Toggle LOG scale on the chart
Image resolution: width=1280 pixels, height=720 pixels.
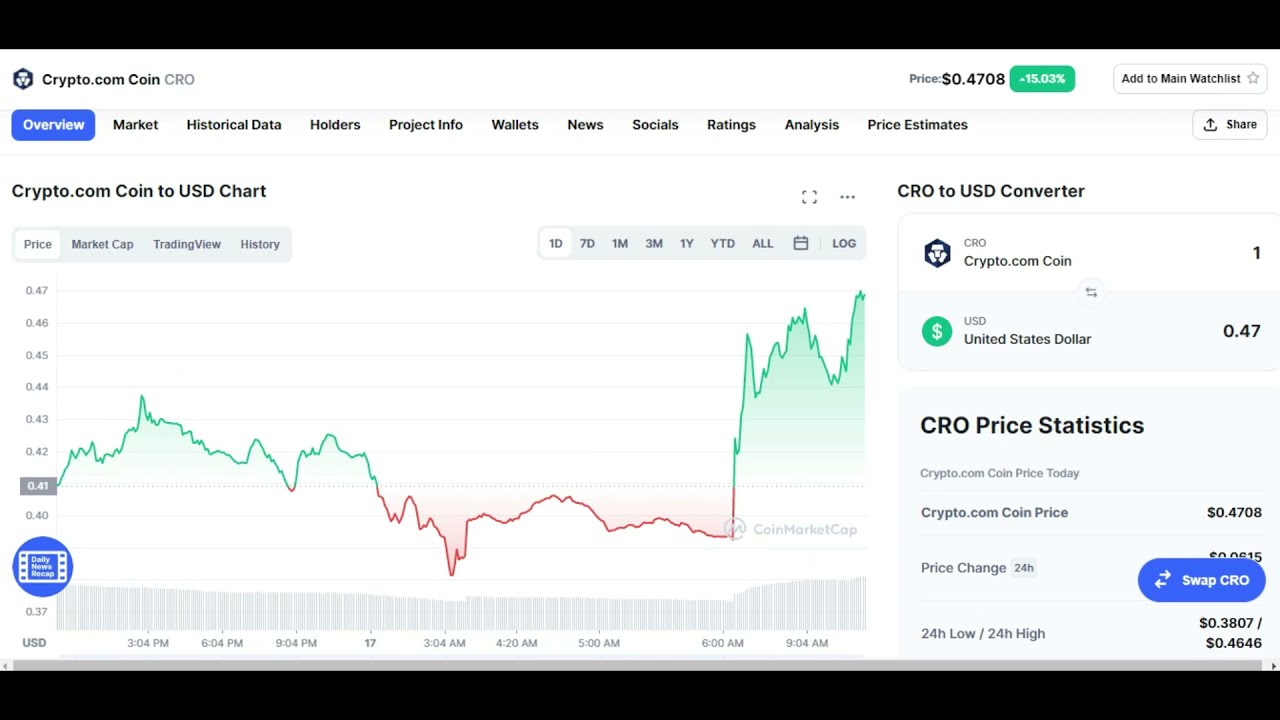[844, 243]
